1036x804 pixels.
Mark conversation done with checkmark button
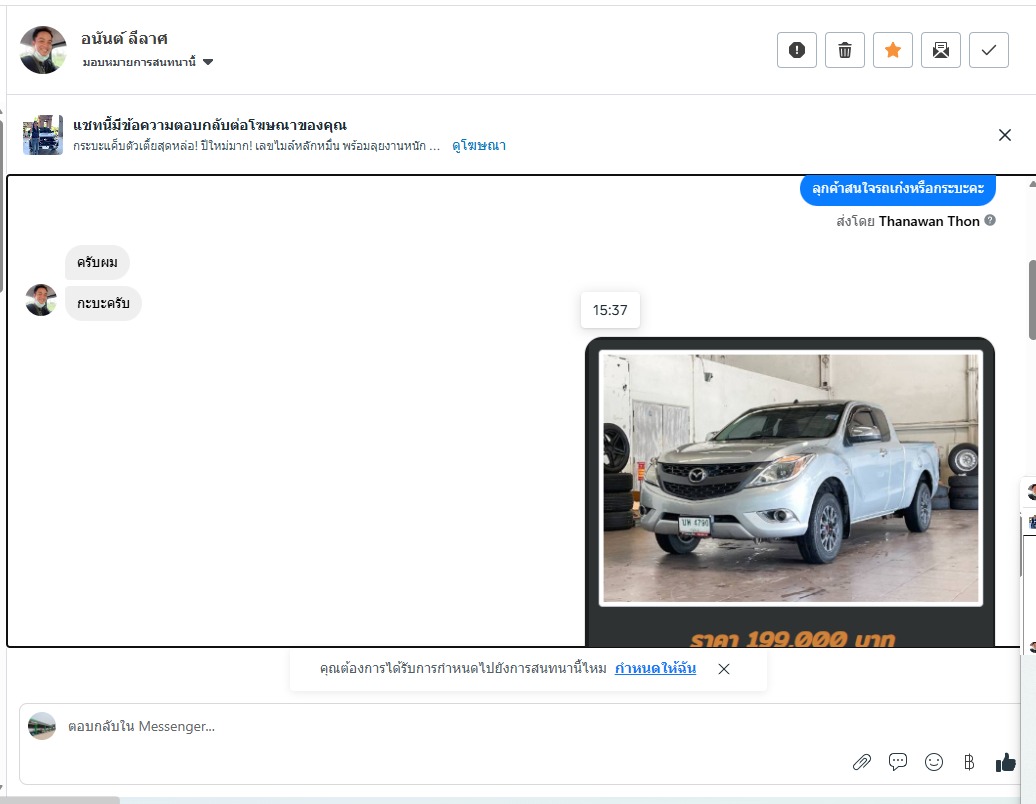989,50
